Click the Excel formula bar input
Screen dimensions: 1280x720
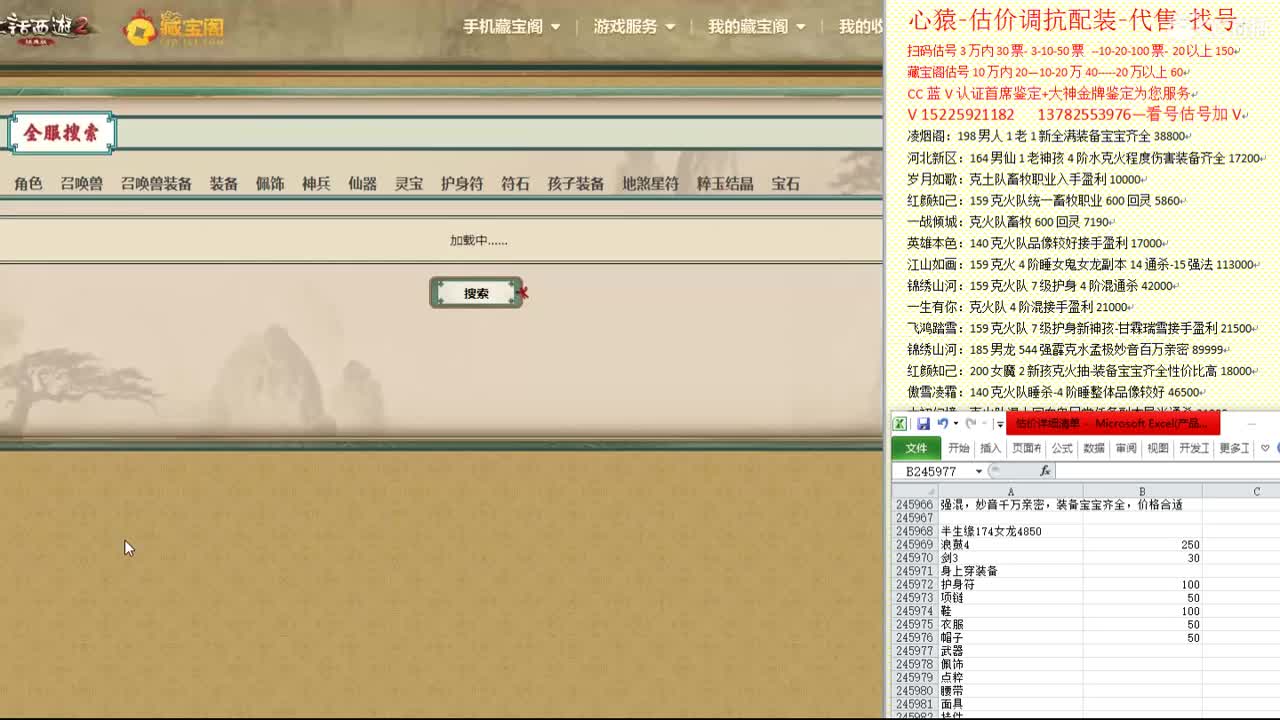[1167, 471]
